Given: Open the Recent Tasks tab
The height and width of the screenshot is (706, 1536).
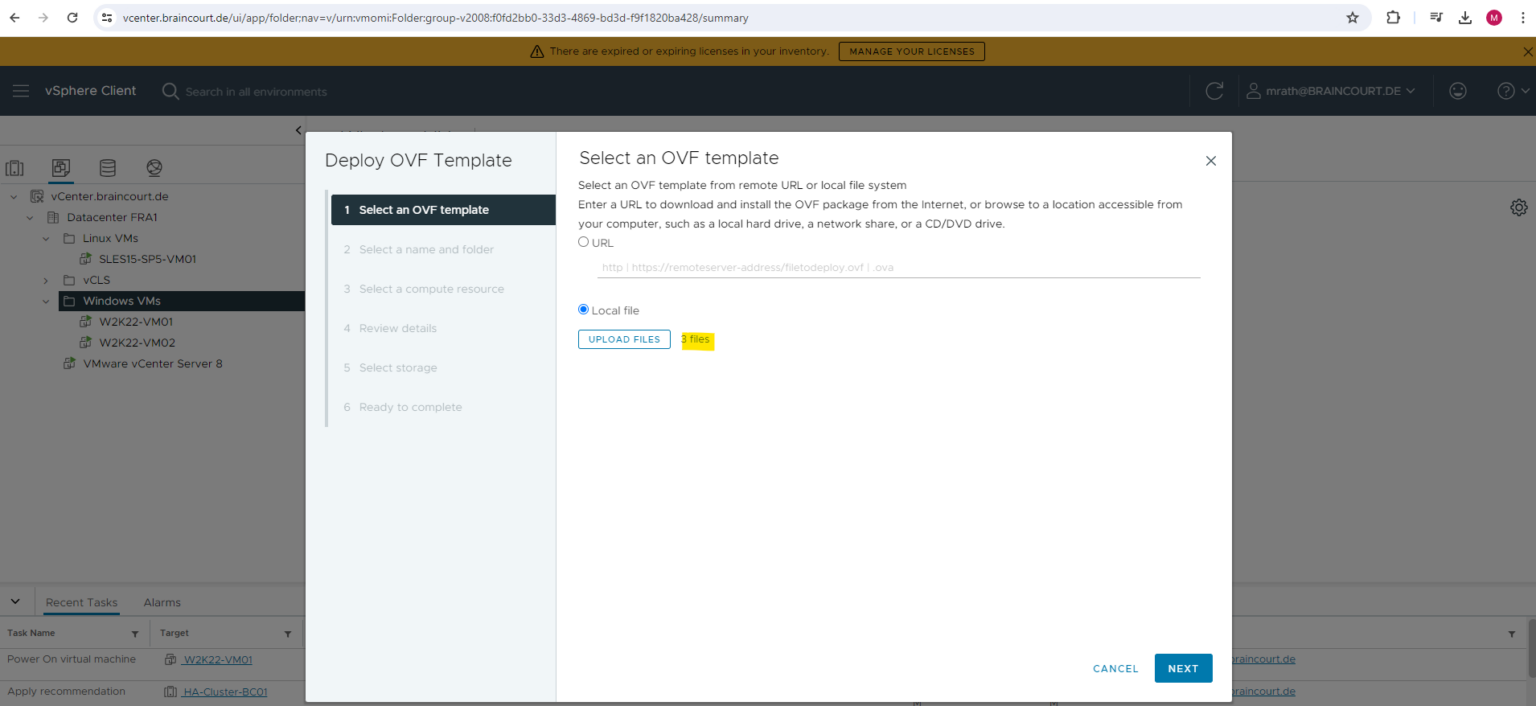Looking at the screenshot, I should [x=80, y=601].
